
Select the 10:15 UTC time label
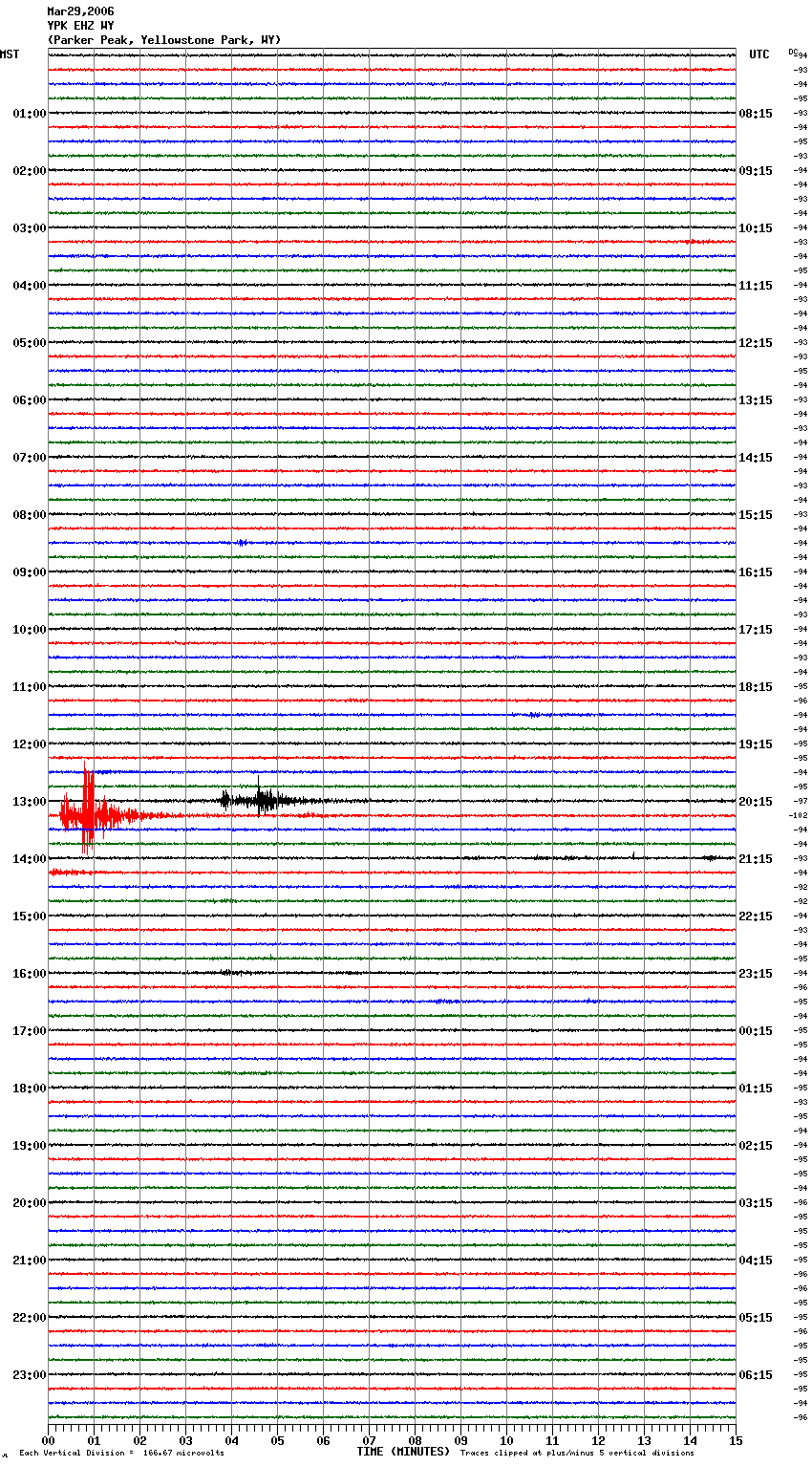click(x=756, y=228)
